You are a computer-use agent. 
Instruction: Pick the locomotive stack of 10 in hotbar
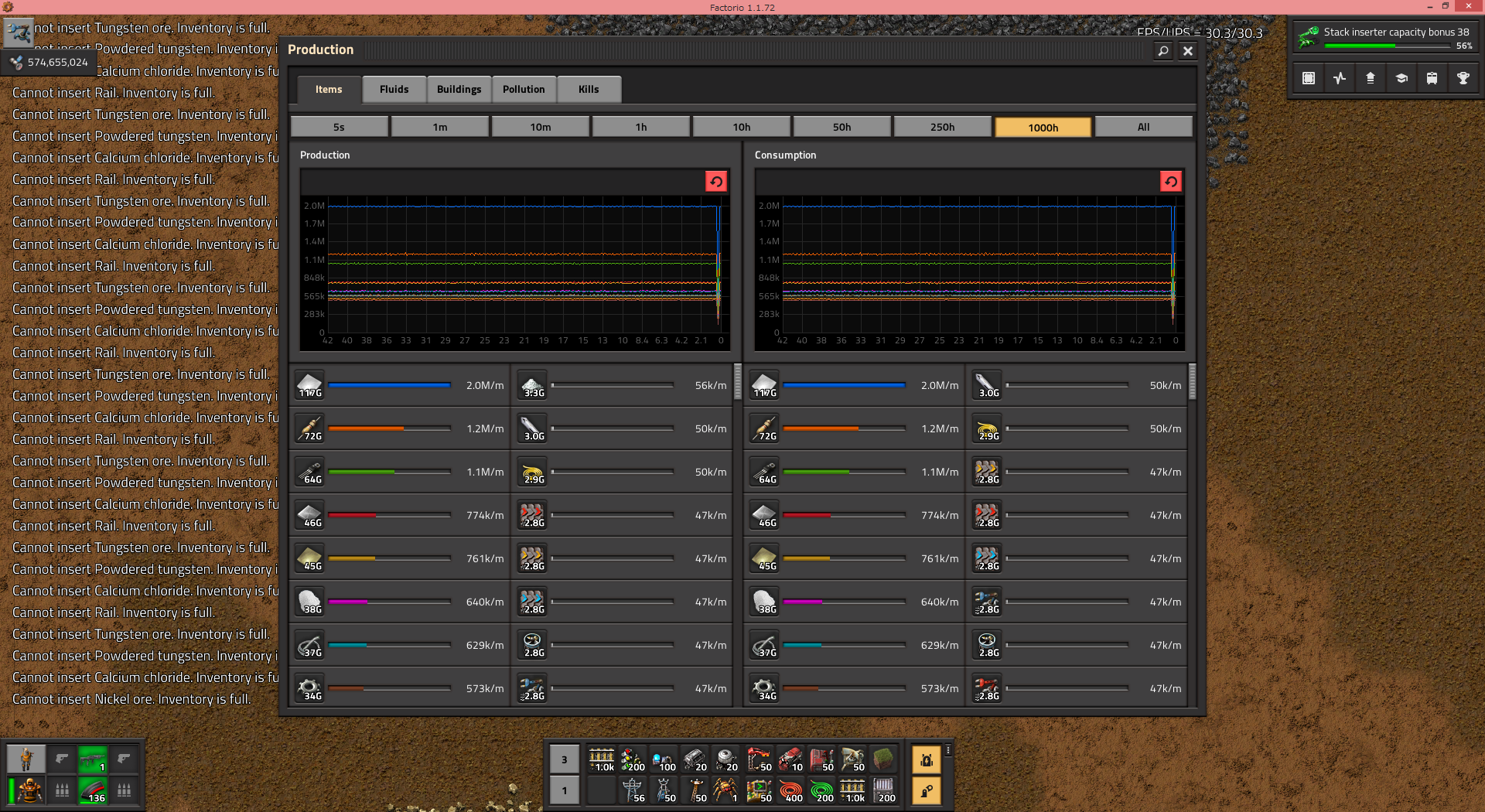[790, 759]
